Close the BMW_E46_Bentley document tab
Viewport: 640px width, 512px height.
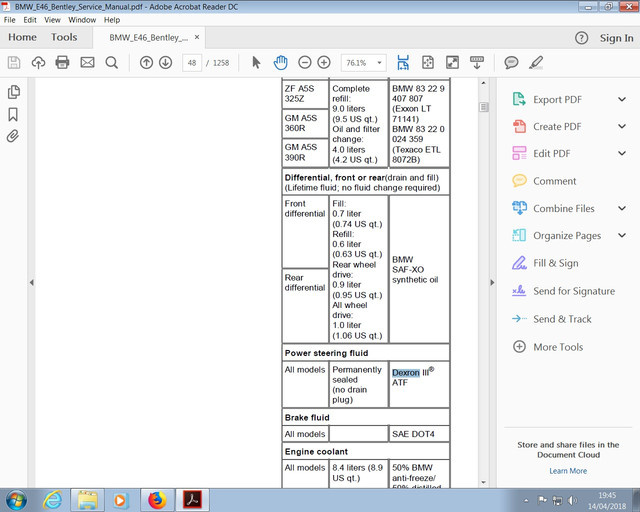click(x=197, y=37)
